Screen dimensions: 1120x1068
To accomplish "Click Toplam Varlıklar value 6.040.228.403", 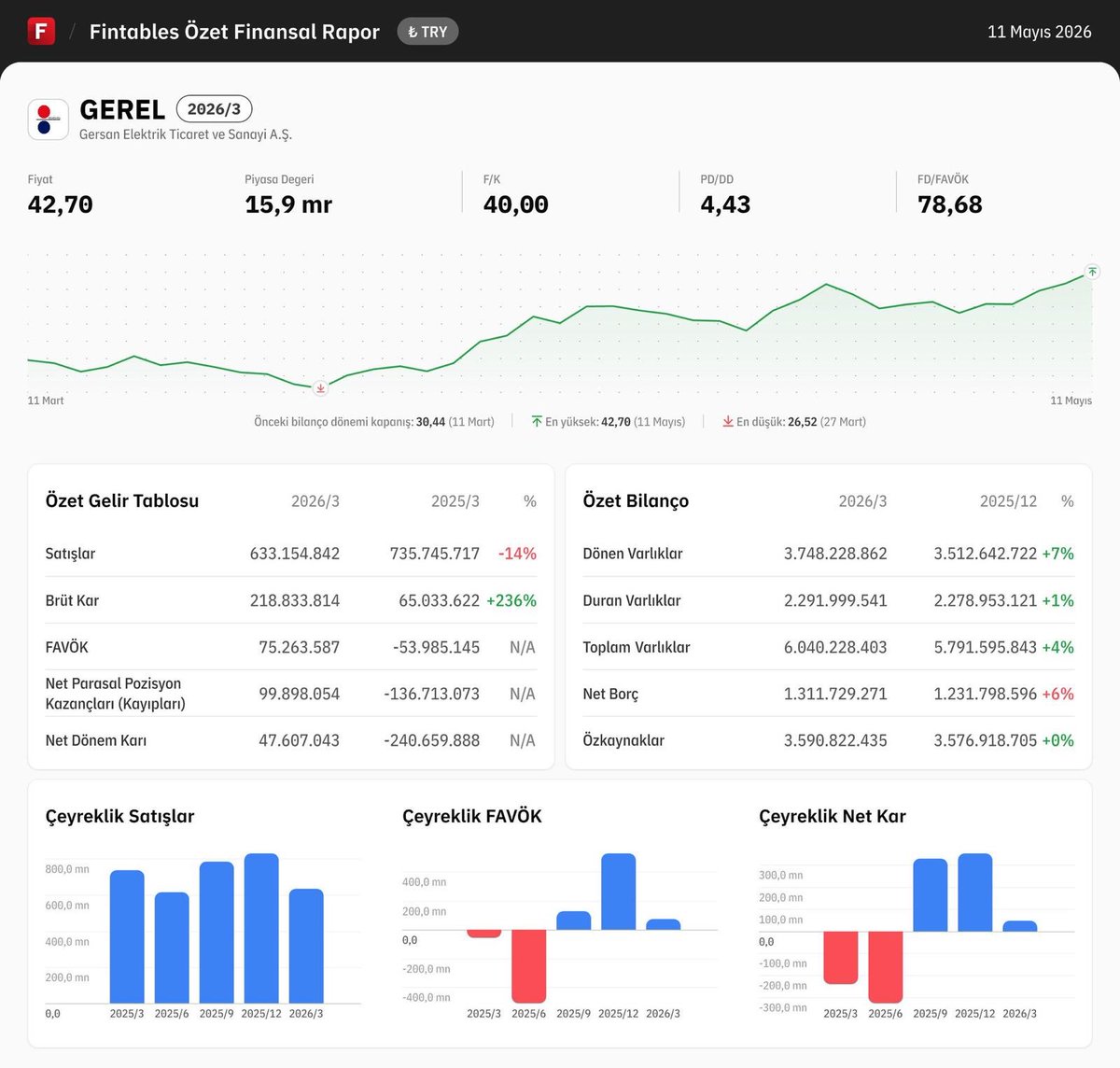I will (x=835, y=647).
